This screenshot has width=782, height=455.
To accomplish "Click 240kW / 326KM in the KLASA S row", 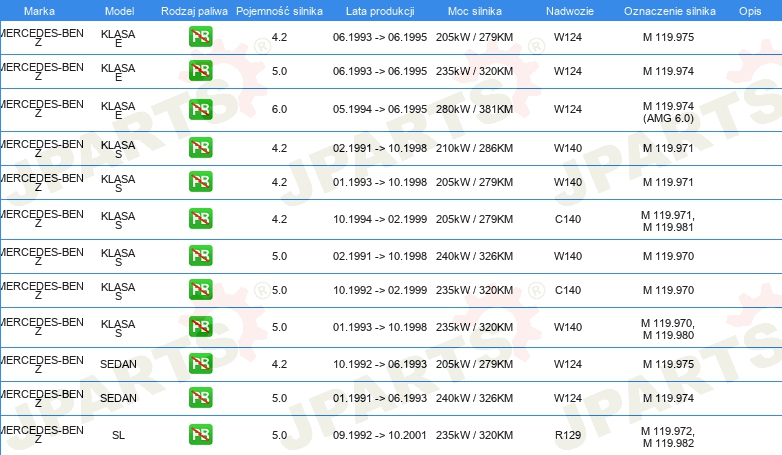I will pyautogui.click(x=474, y=256).
